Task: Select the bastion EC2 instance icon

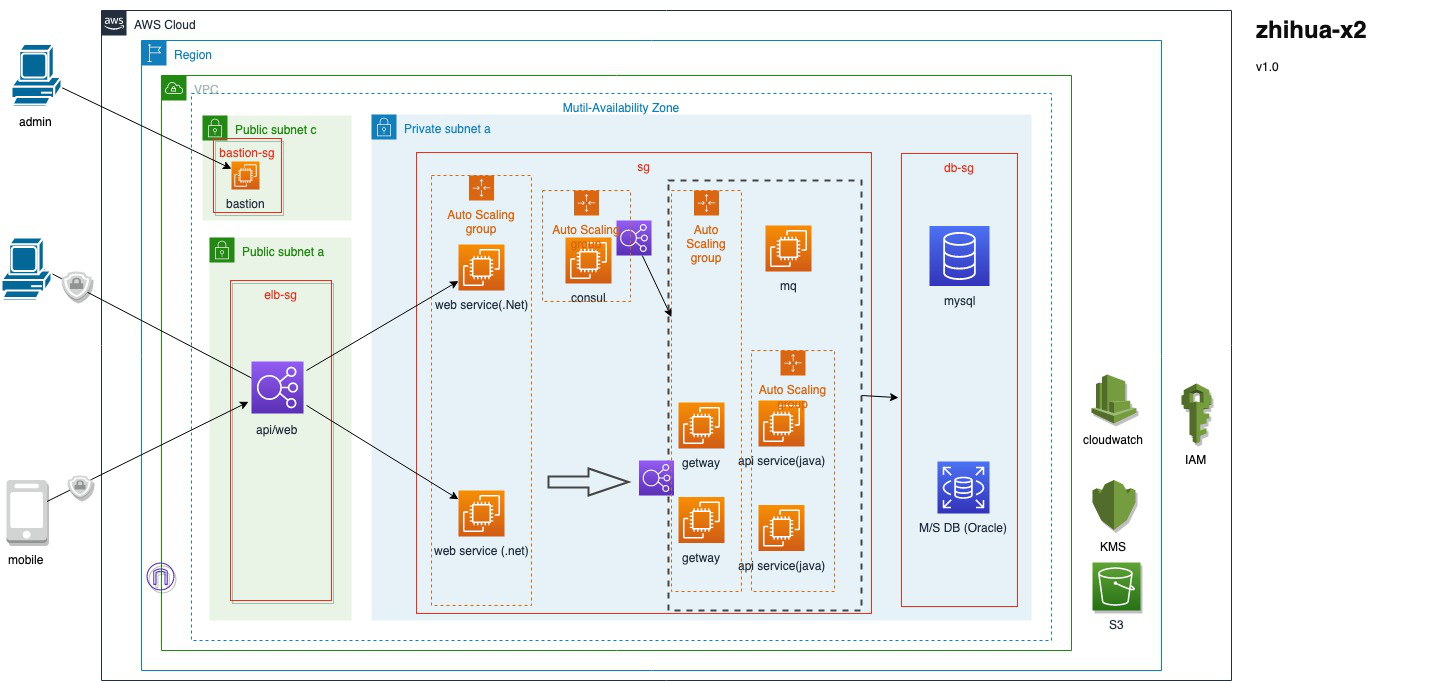Action: 245,176
